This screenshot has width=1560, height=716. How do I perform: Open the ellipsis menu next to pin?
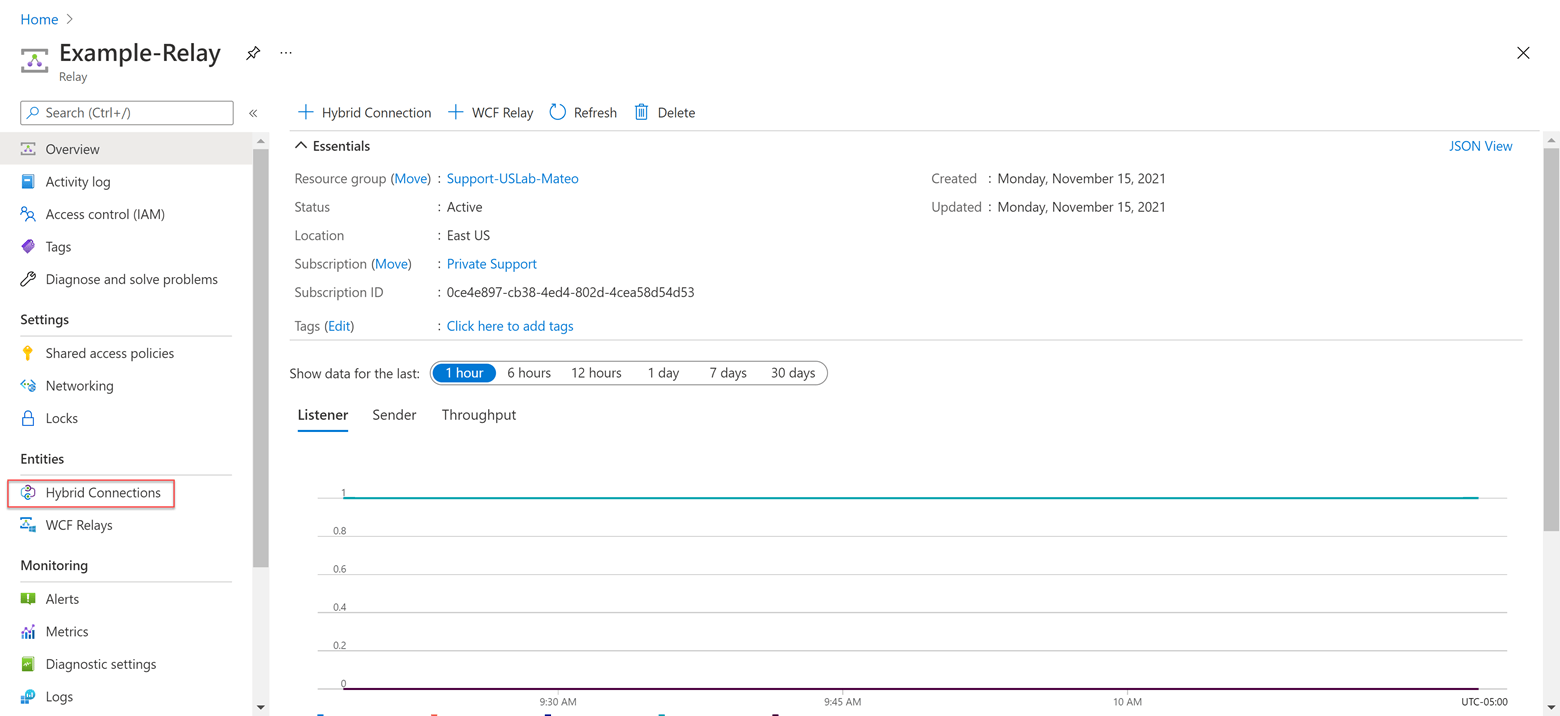point(285,53)
